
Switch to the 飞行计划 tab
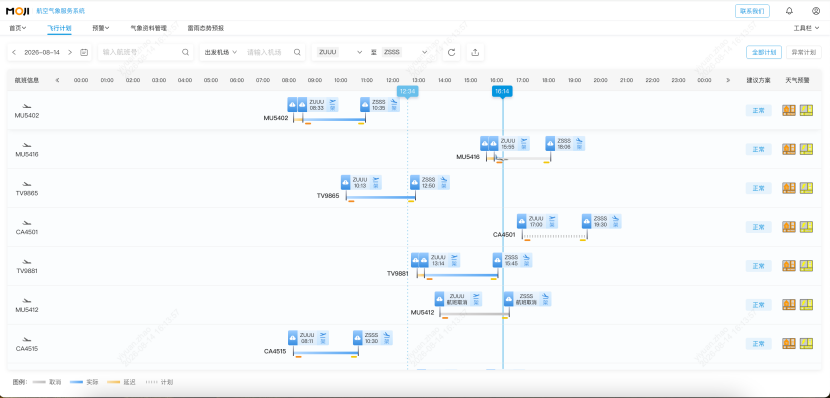coord(59,28)
